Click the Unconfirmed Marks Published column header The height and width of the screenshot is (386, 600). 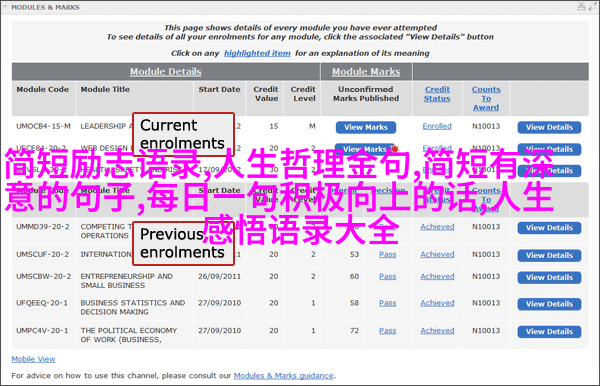366,94
